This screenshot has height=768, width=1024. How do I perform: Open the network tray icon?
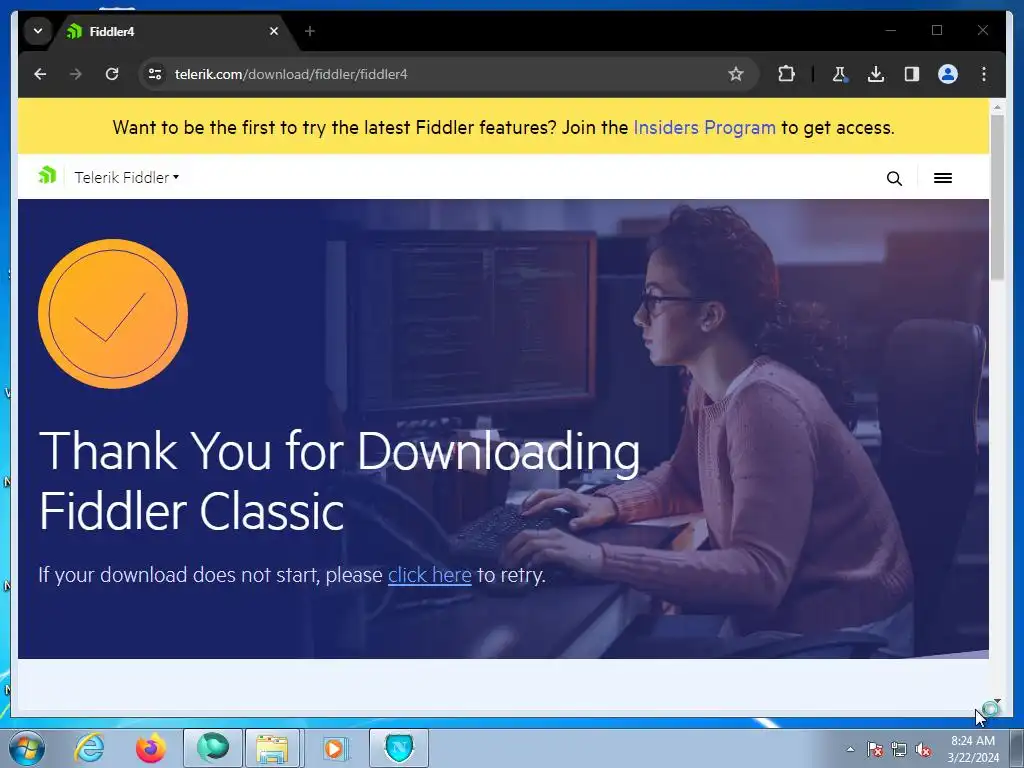pos(899,749)
